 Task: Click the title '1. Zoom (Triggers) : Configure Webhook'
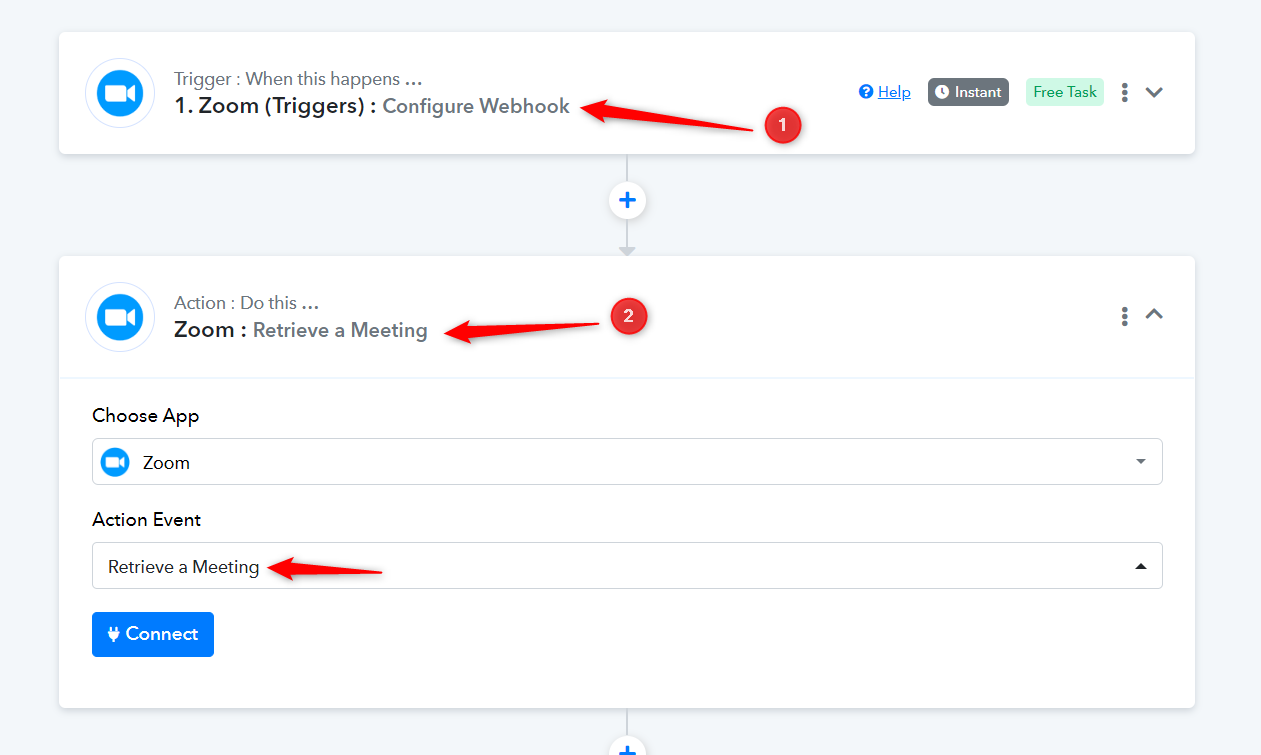372,106
